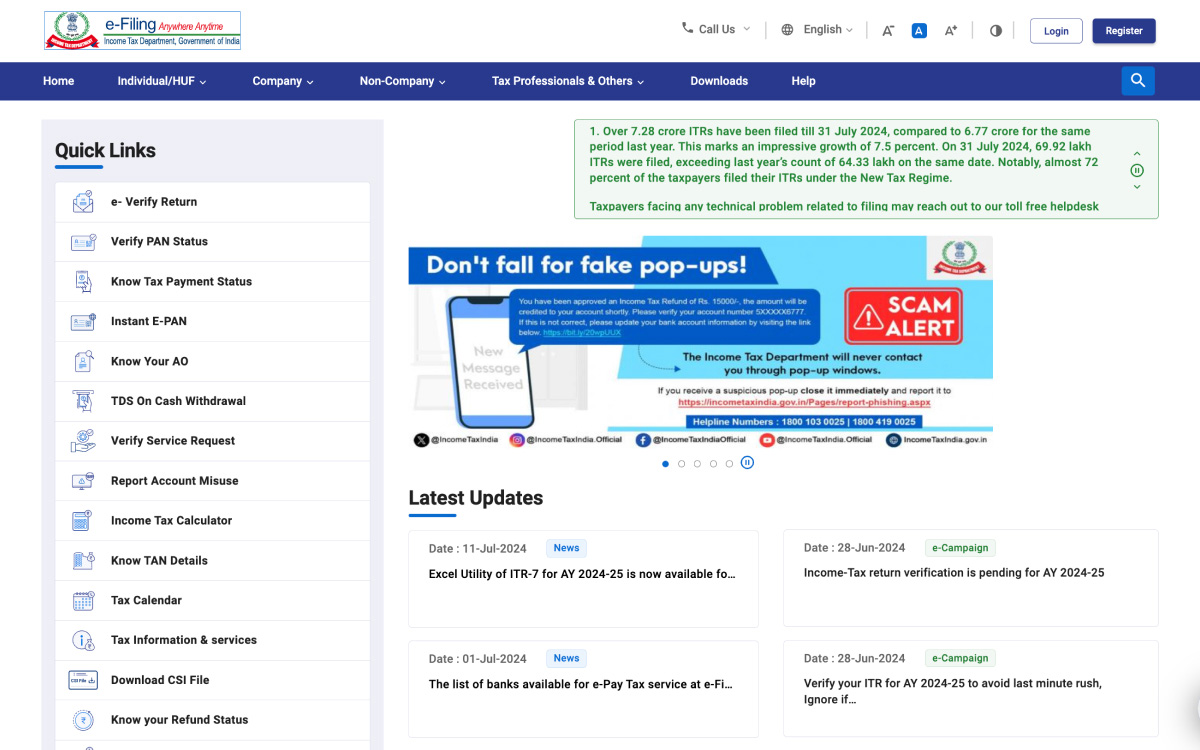Open the Register button

pyautogui.click(x=1123, y=30)
